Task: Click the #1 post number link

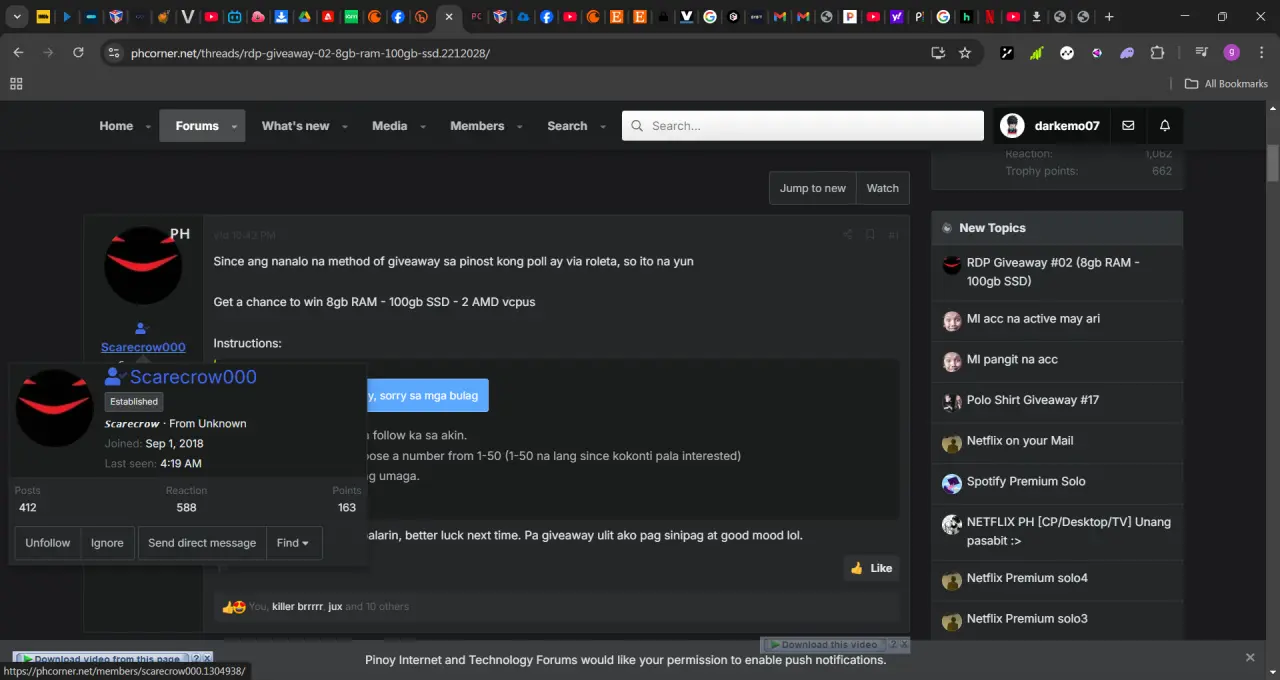Action: 893,235
